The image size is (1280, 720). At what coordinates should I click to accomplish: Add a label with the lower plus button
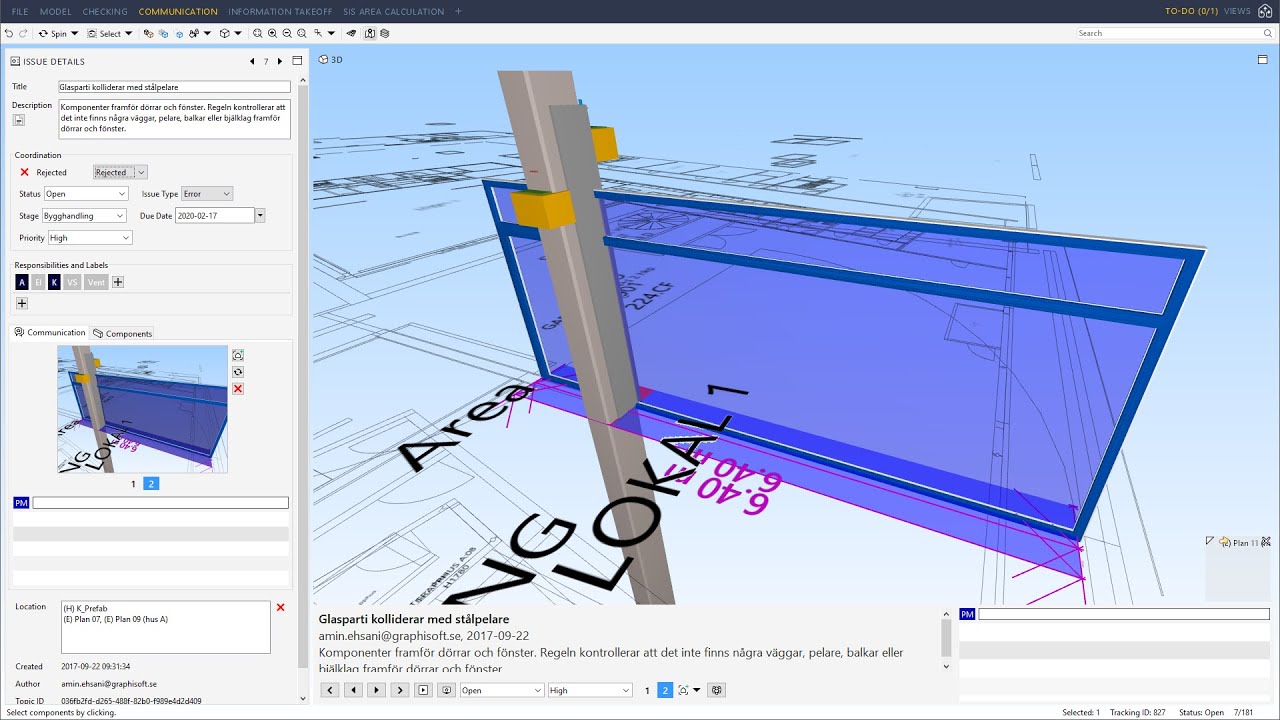click(x=22, y=303)
